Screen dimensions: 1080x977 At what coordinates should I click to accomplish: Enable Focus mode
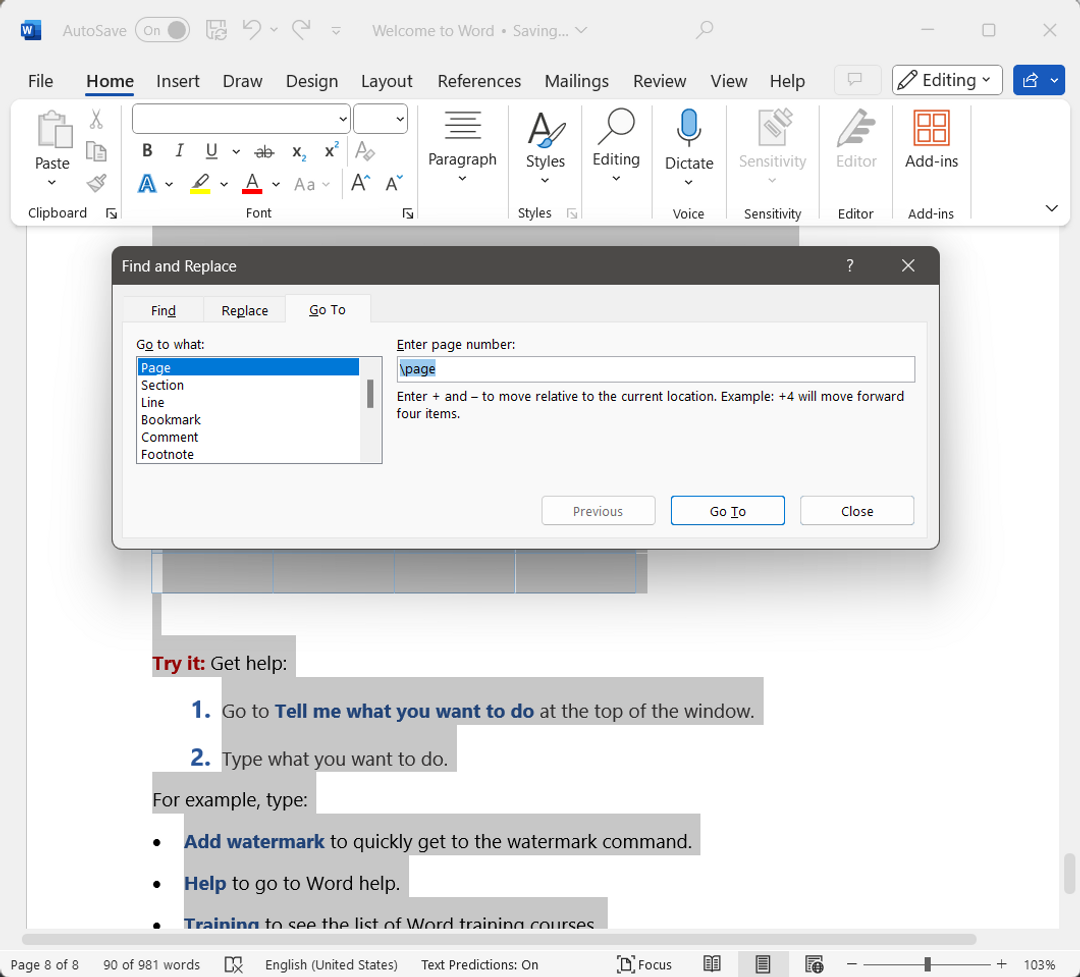pos(644,964)
